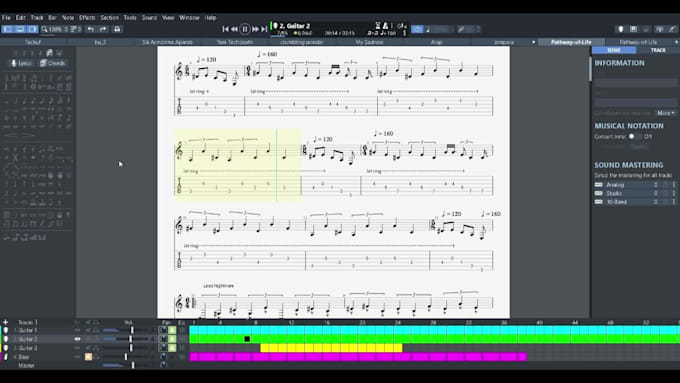Open the fretboard view icon
Screen dimensions: 680x383
tap(634, 29)
